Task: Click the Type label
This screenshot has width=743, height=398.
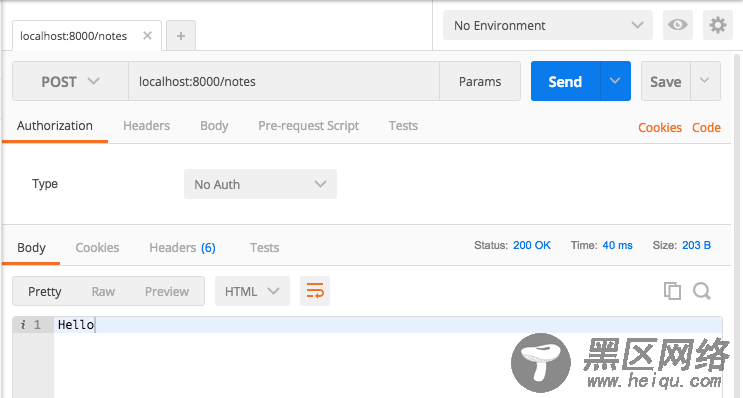Action: (x=45, y=184)
